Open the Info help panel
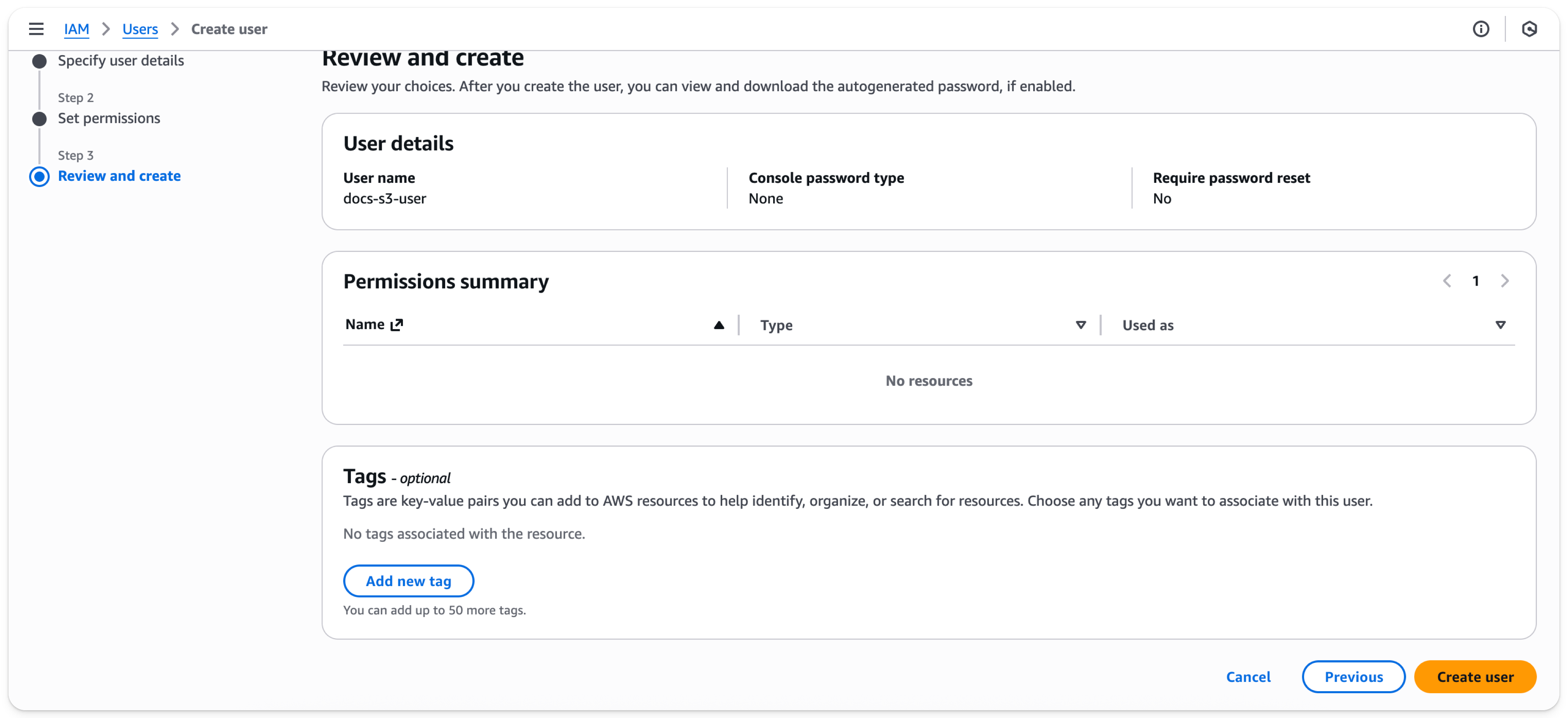The width and height of the screenshot is (1568, 718). 1481,29
